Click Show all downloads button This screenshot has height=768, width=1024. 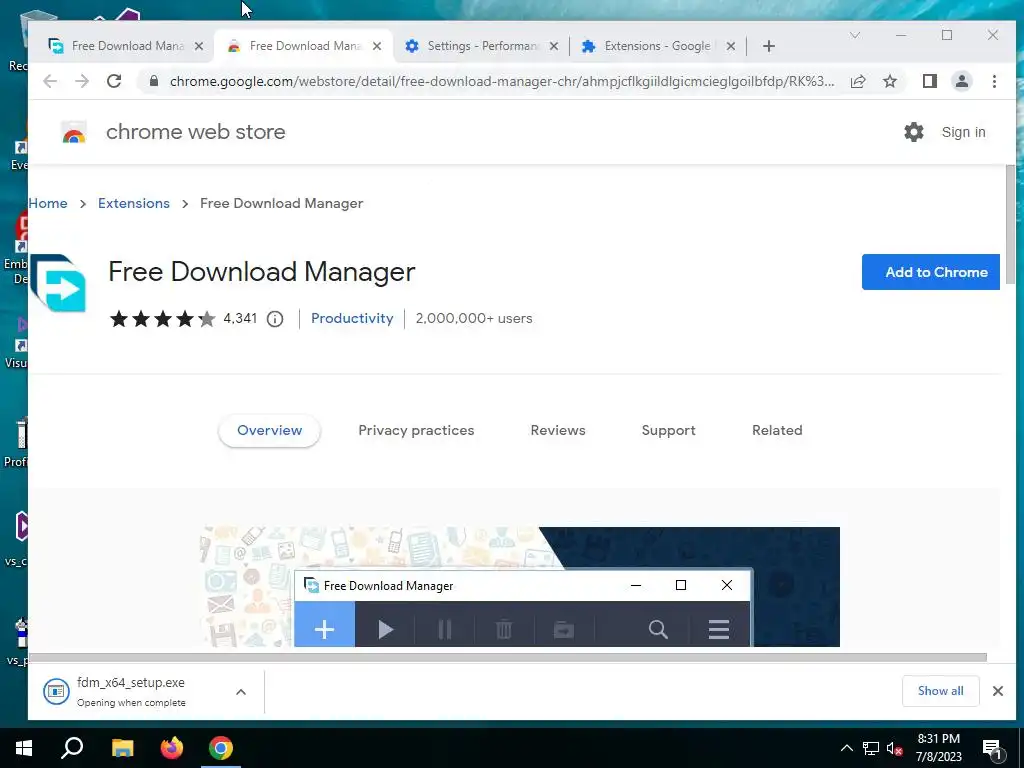940,691
